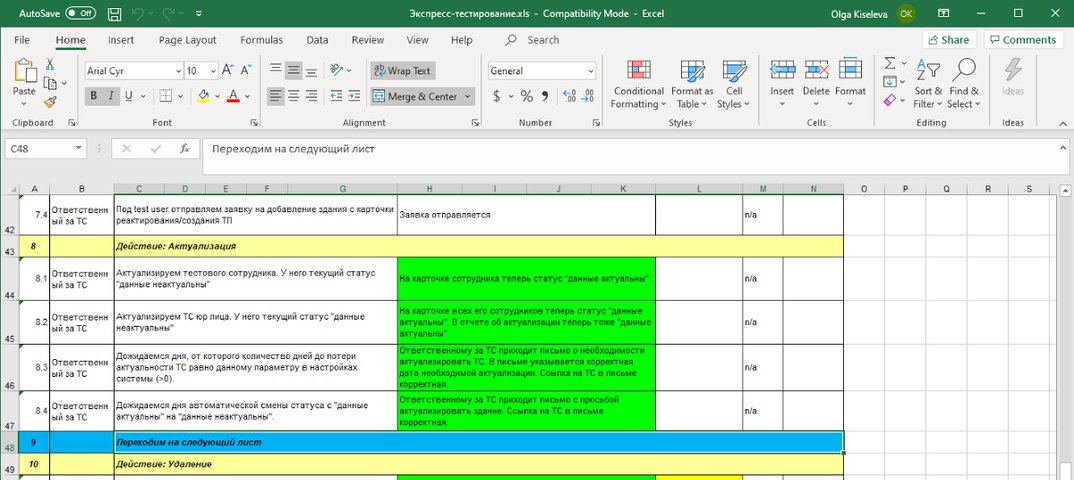Switch to the Data tab

[317, 40]
